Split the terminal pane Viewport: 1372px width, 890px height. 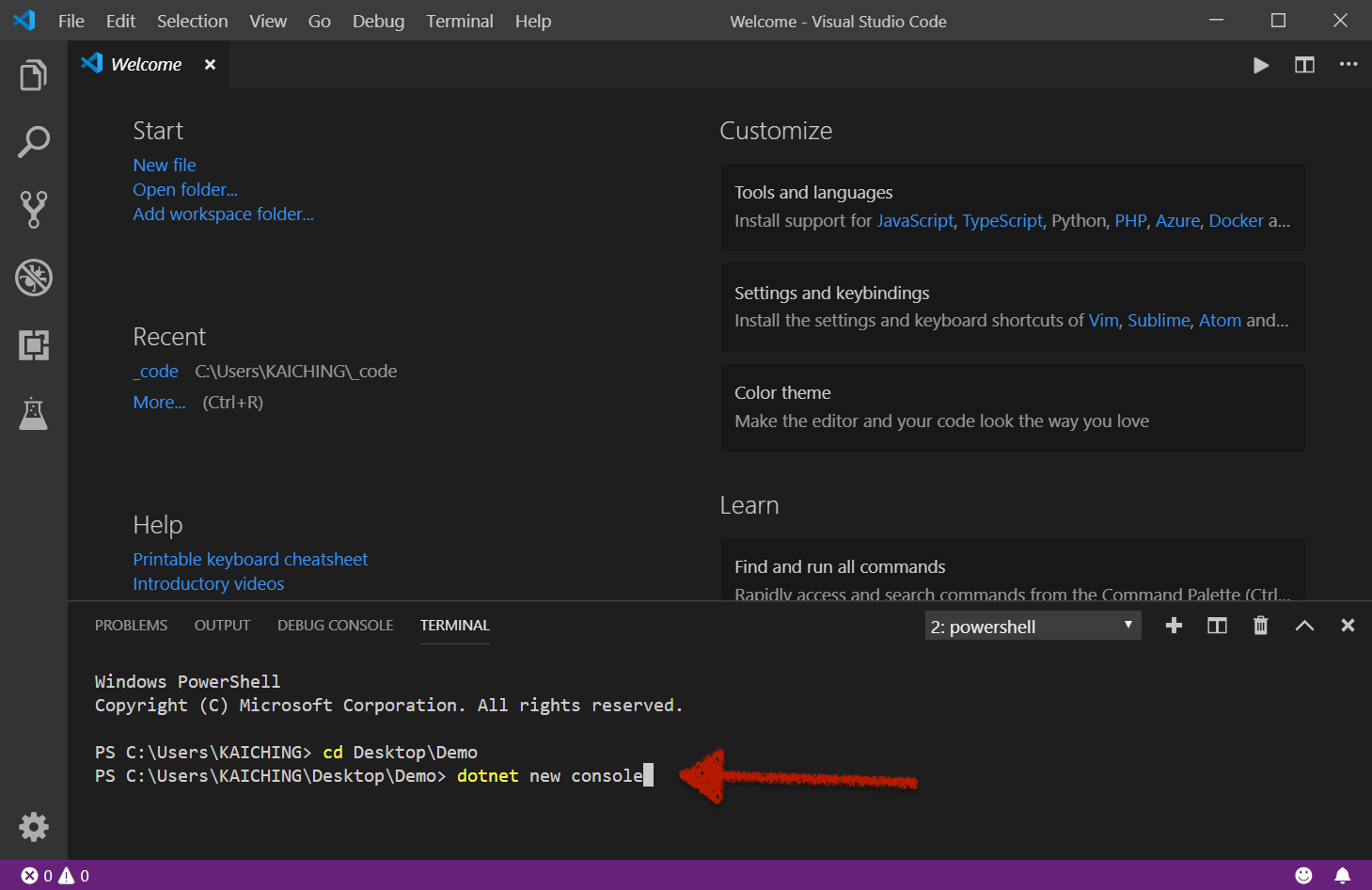pos(1217,626)
